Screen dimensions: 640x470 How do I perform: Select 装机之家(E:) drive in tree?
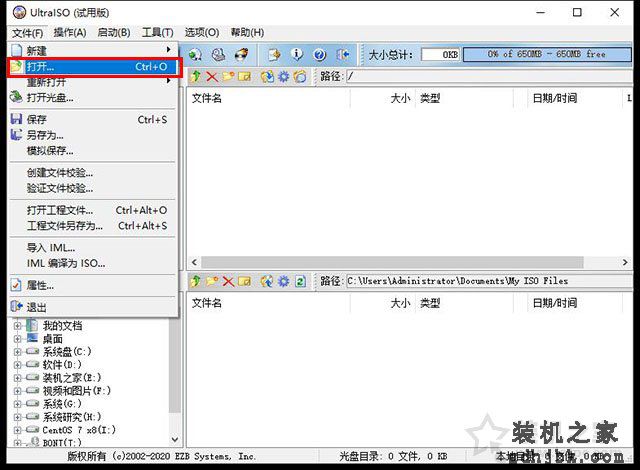[72, 378]
